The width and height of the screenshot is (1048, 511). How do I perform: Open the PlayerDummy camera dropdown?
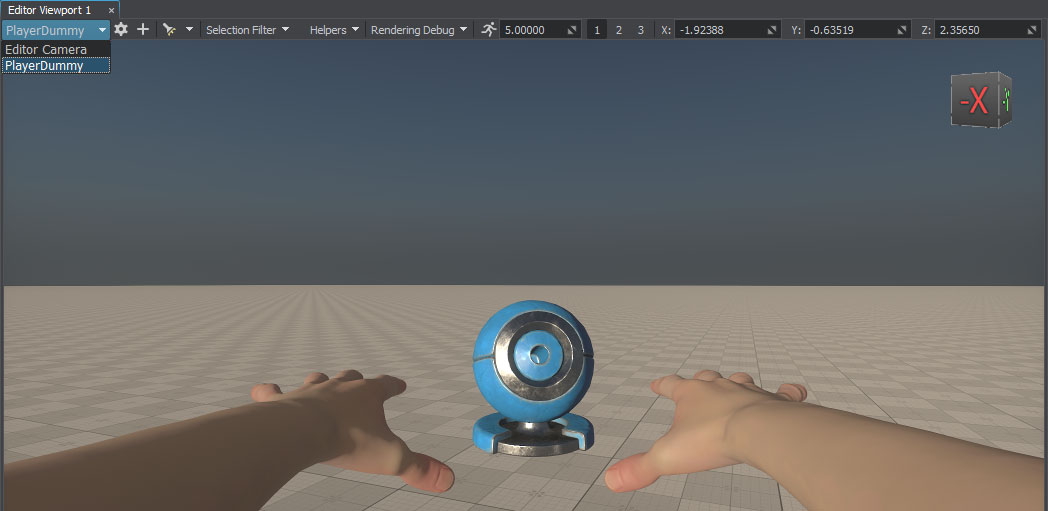pyautogui.click(x=56, y=30)
